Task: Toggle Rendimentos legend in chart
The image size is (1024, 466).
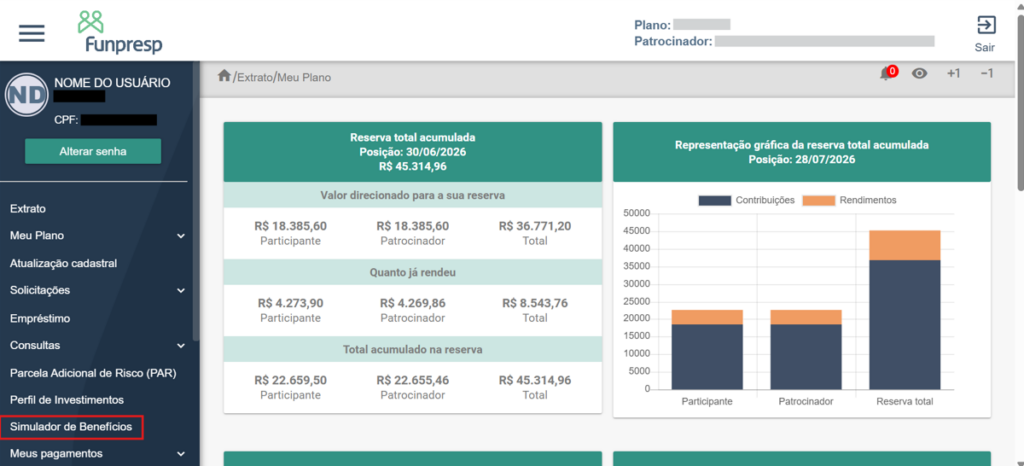Action: [849, 200]
